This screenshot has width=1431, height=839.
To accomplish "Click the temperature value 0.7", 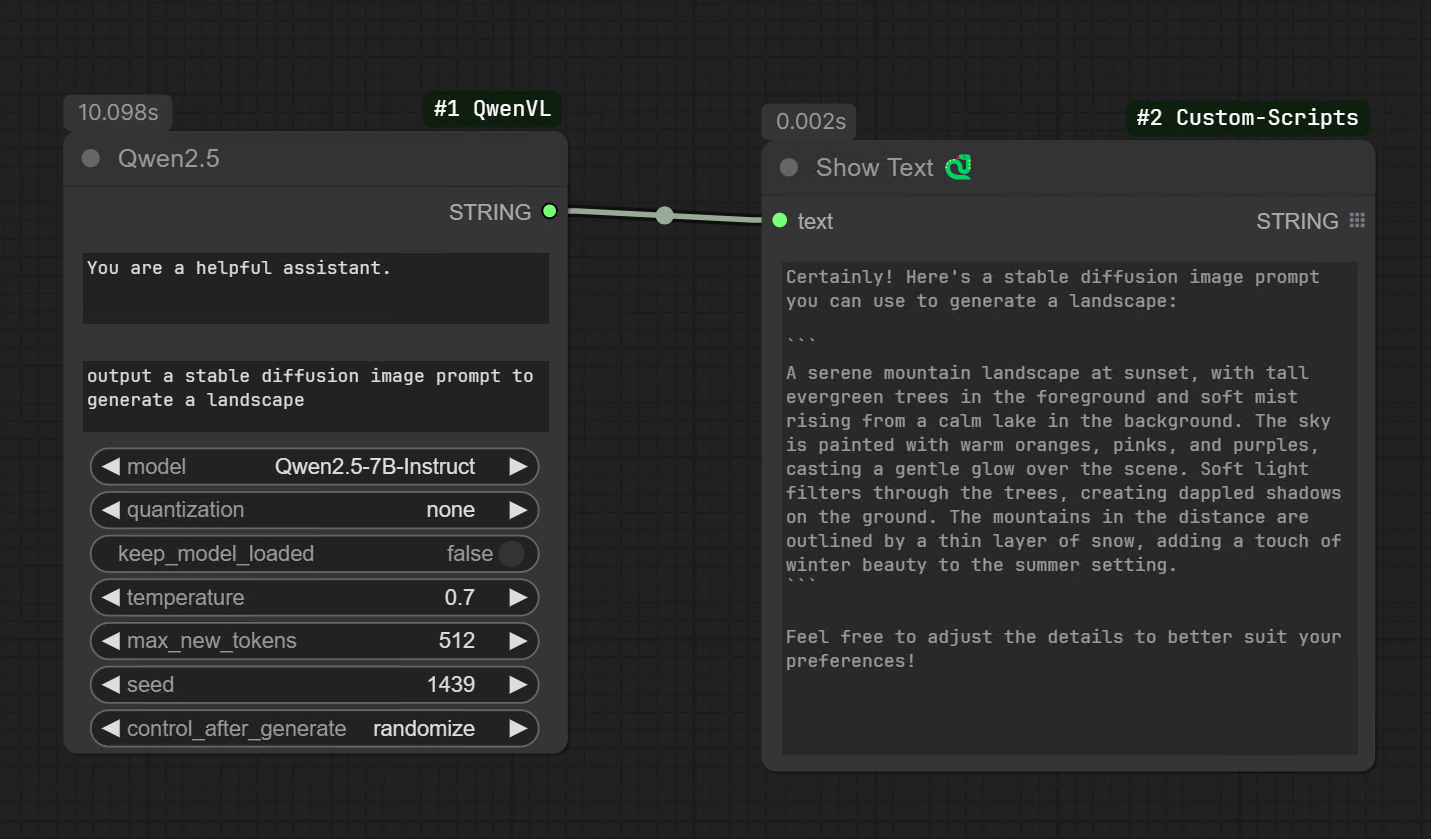I will (460, 598).
